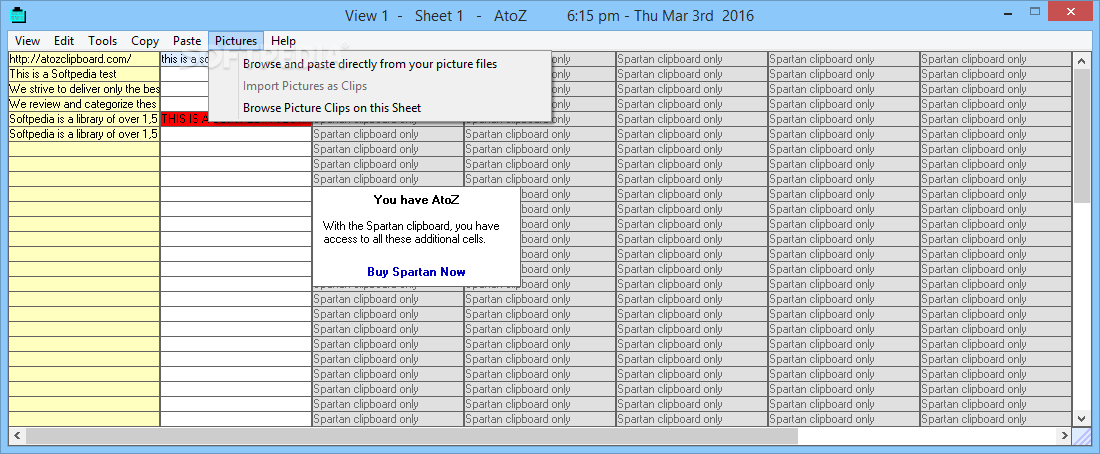Open the Help menu

point(283,41)
